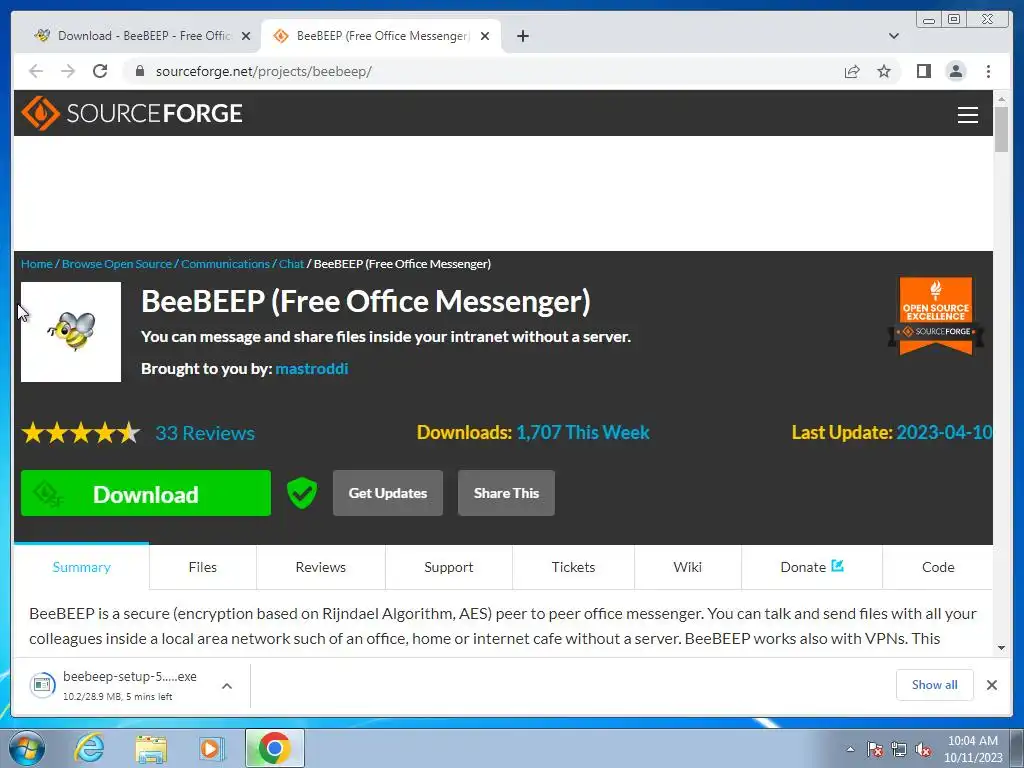
Task: Click the Chat breadcrumb link
Action: click(291, 264)
